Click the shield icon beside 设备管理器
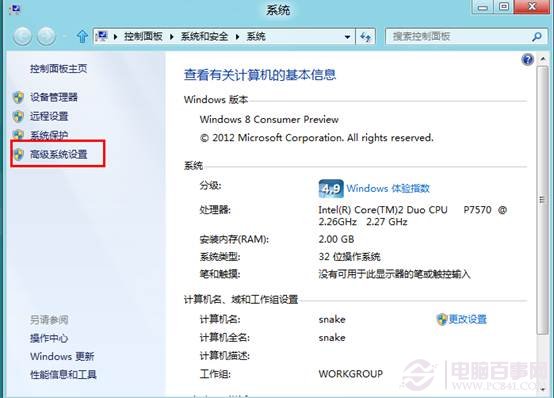 (x=18, y=97)
